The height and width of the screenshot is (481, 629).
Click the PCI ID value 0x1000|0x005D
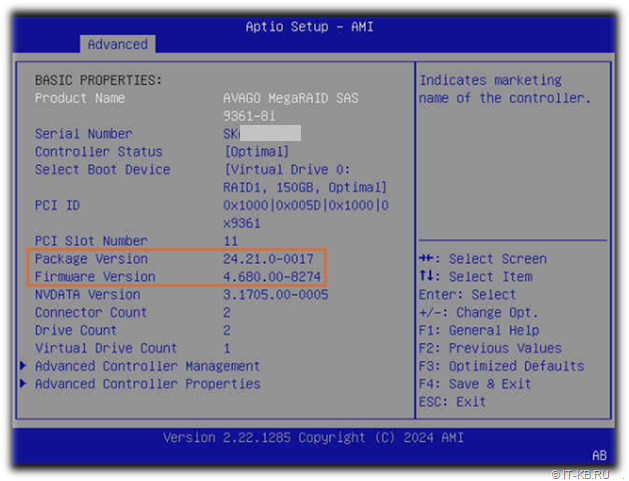306,214
